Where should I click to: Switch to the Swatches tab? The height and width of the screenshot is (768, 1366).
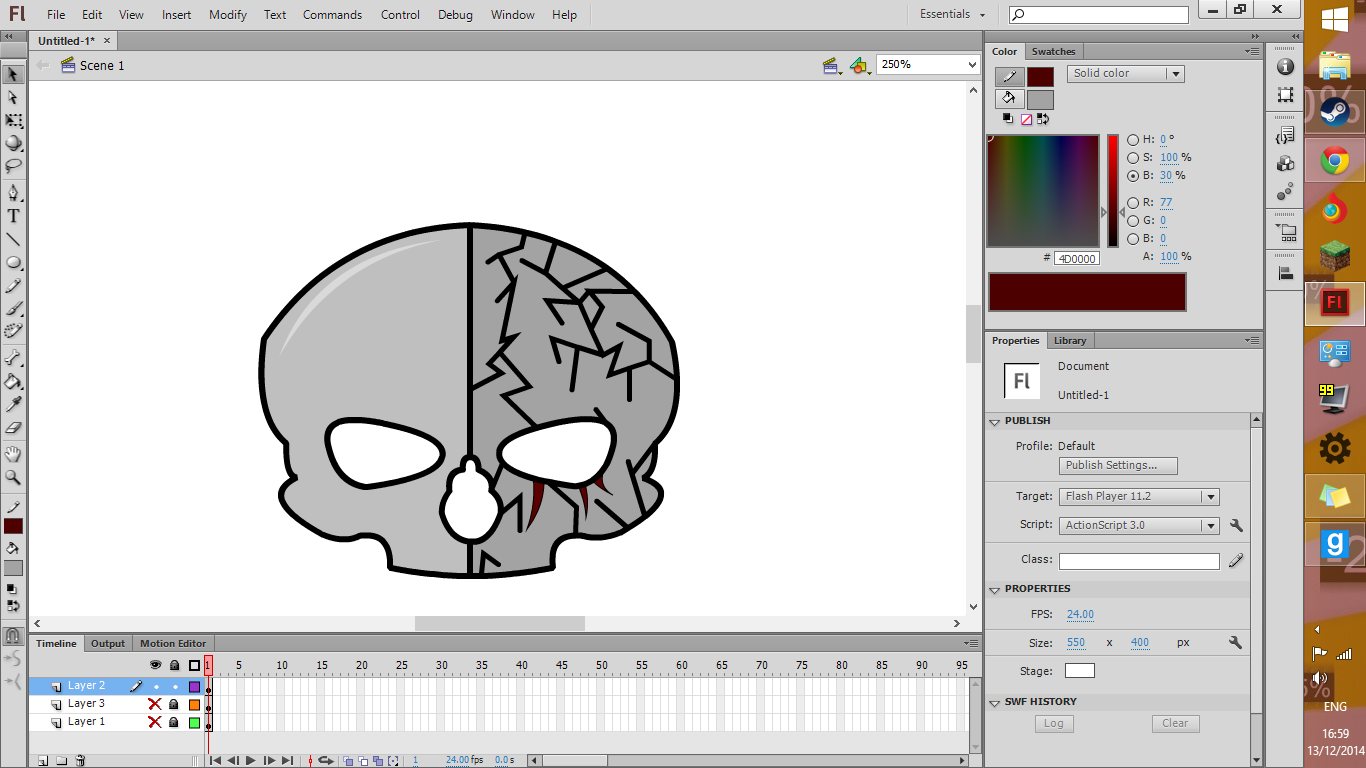(1053, 52)
